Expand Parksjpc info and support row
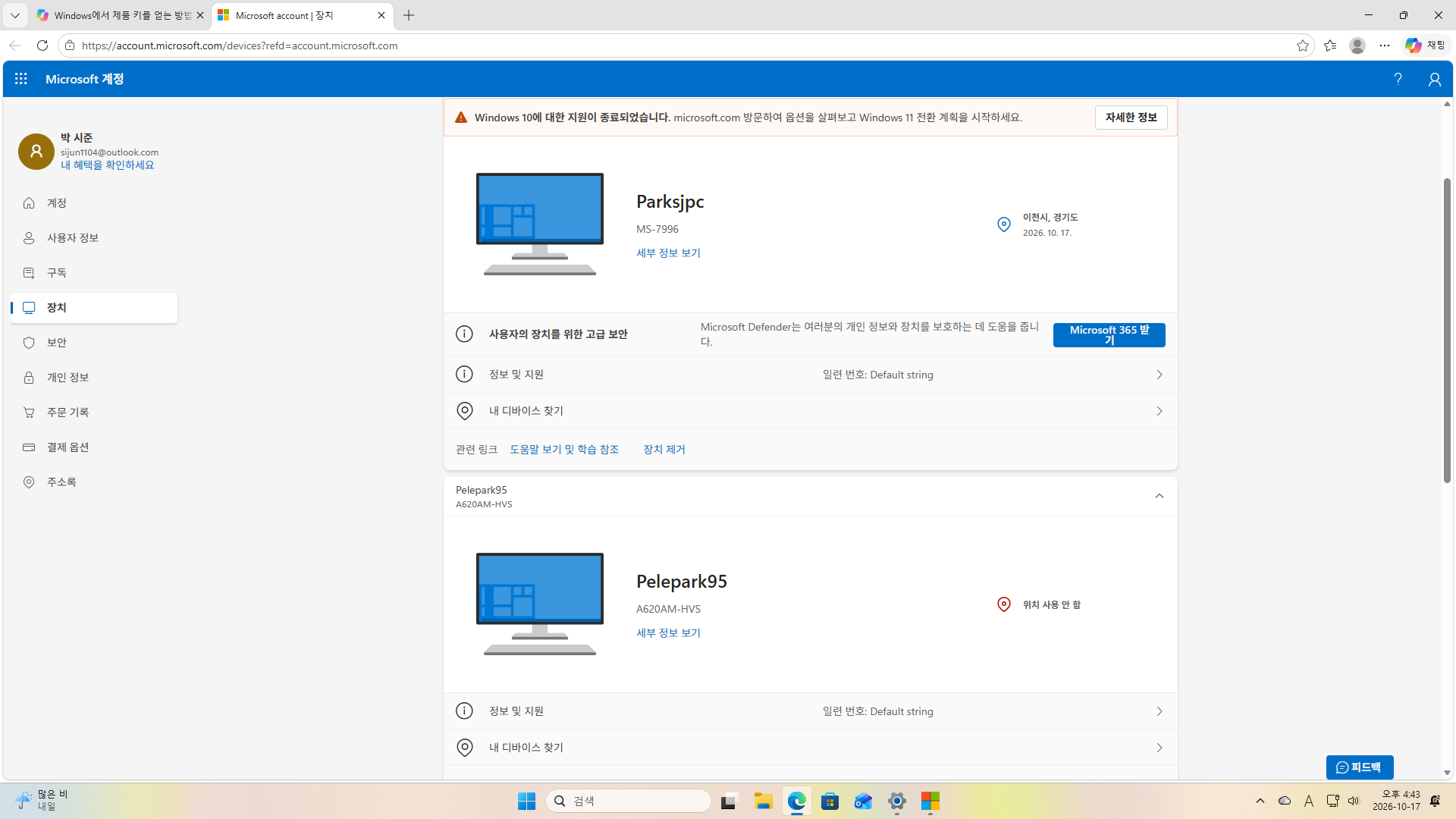Image resolution: width=1456 pixels, height=819 pixels. 810,375
